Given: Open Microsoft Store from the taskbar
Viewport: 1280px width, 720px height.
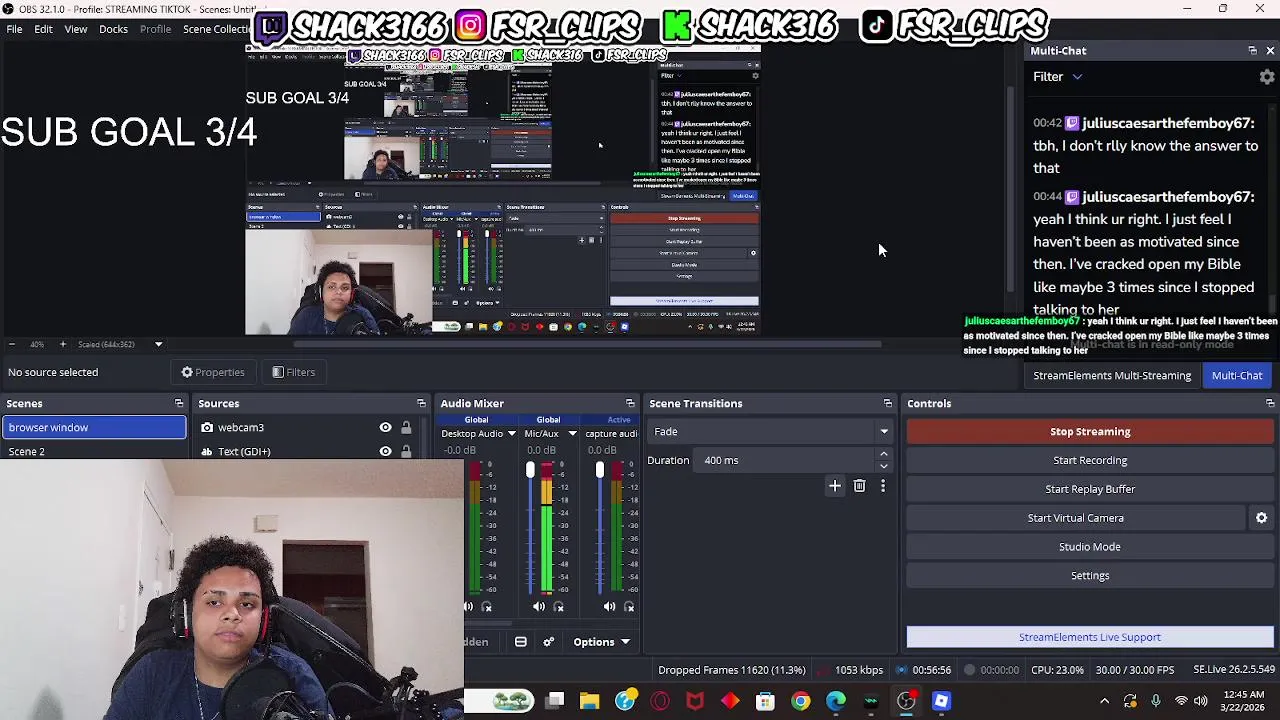Looking at the screenshot, I should 765,701.
